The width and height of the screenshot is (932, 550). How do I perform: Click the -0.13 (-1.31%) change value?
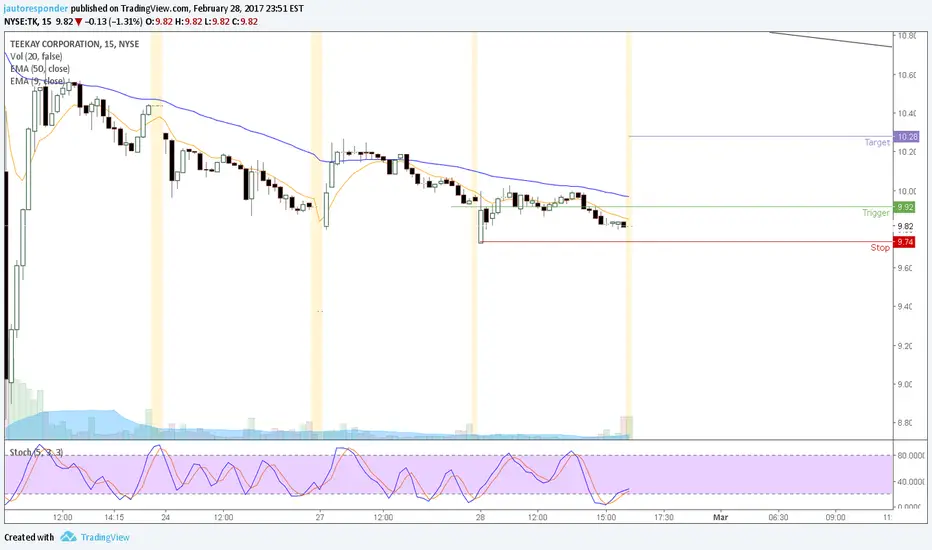(x=113, y=21)
